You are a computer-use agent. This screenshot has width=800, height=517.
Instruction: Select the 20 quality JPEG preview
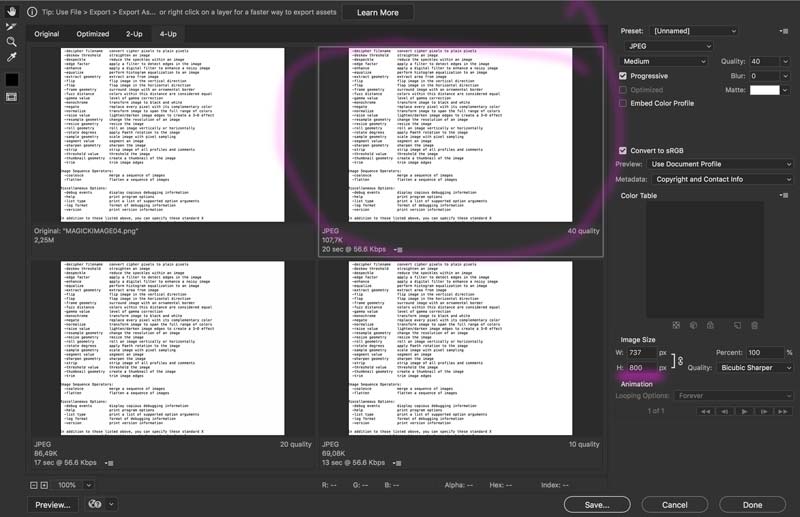(172, 349)
